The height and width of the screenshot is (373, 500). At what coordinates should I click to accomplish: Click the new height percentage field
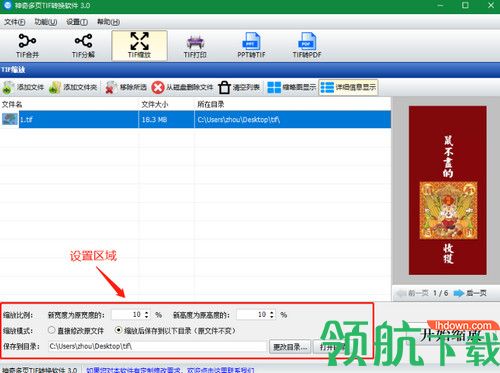pos(253,315)
